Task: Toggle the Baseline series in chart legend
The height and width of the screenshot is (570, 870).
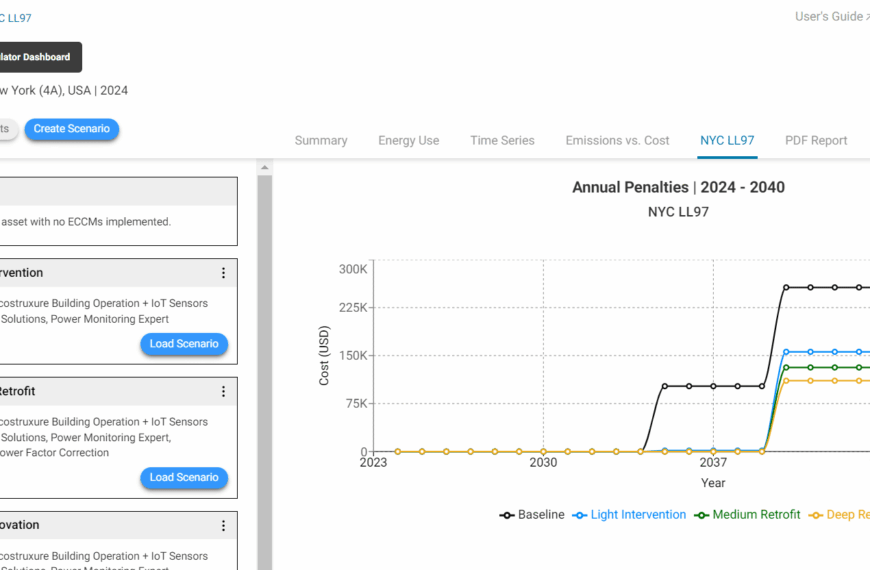Action: tap(532, 515)
